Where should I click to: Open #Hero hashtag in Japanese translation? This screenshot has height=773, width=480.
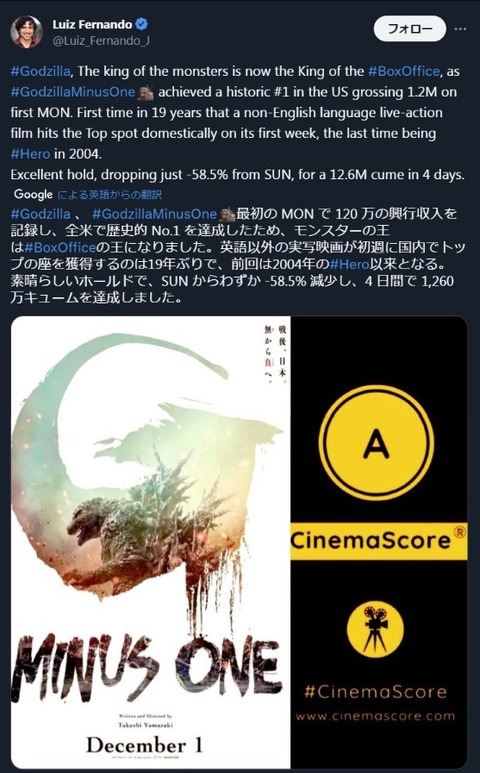click(x=349, y=264)
